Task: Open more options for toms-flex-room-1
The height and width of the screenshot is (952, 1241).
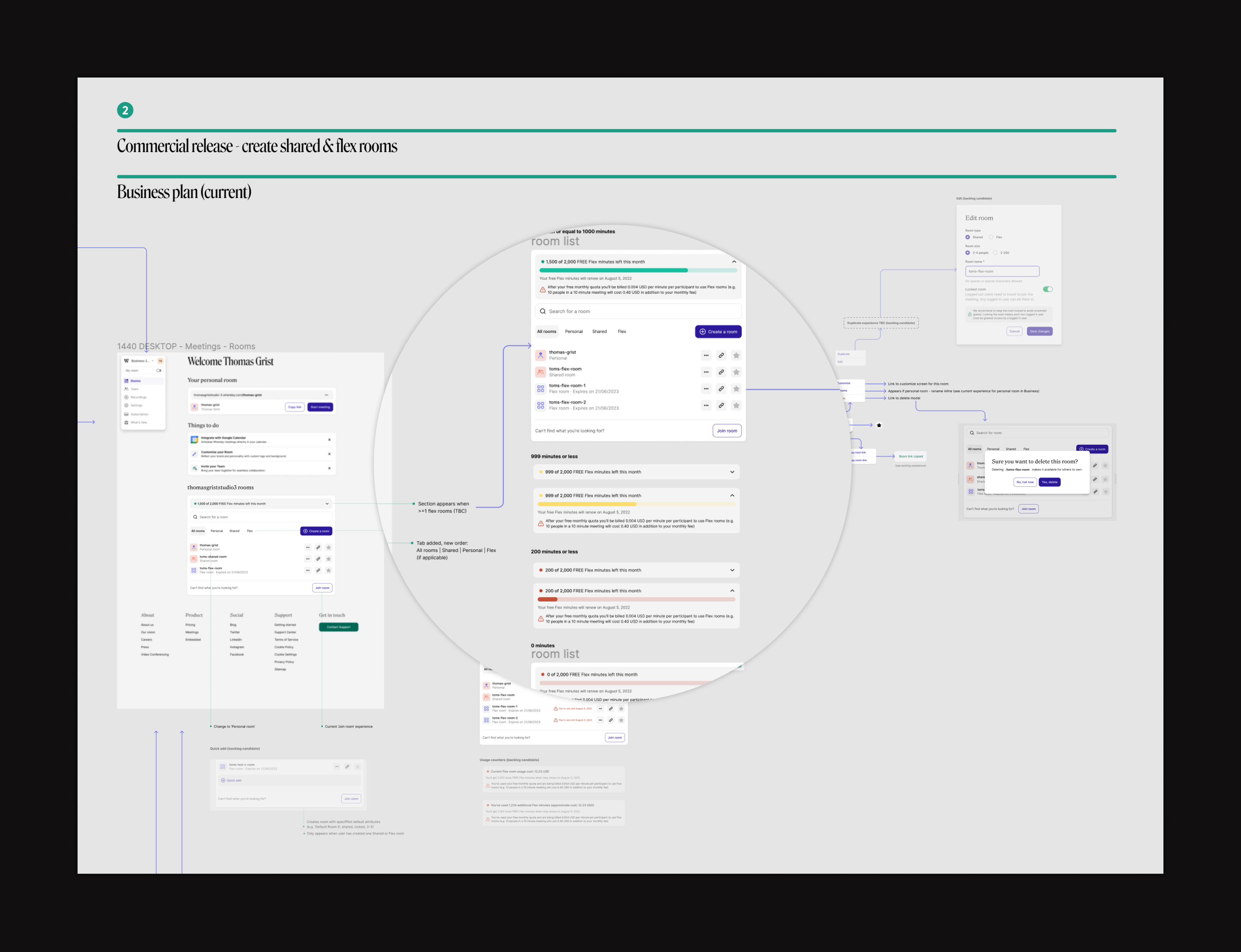Action: [706, 389]
